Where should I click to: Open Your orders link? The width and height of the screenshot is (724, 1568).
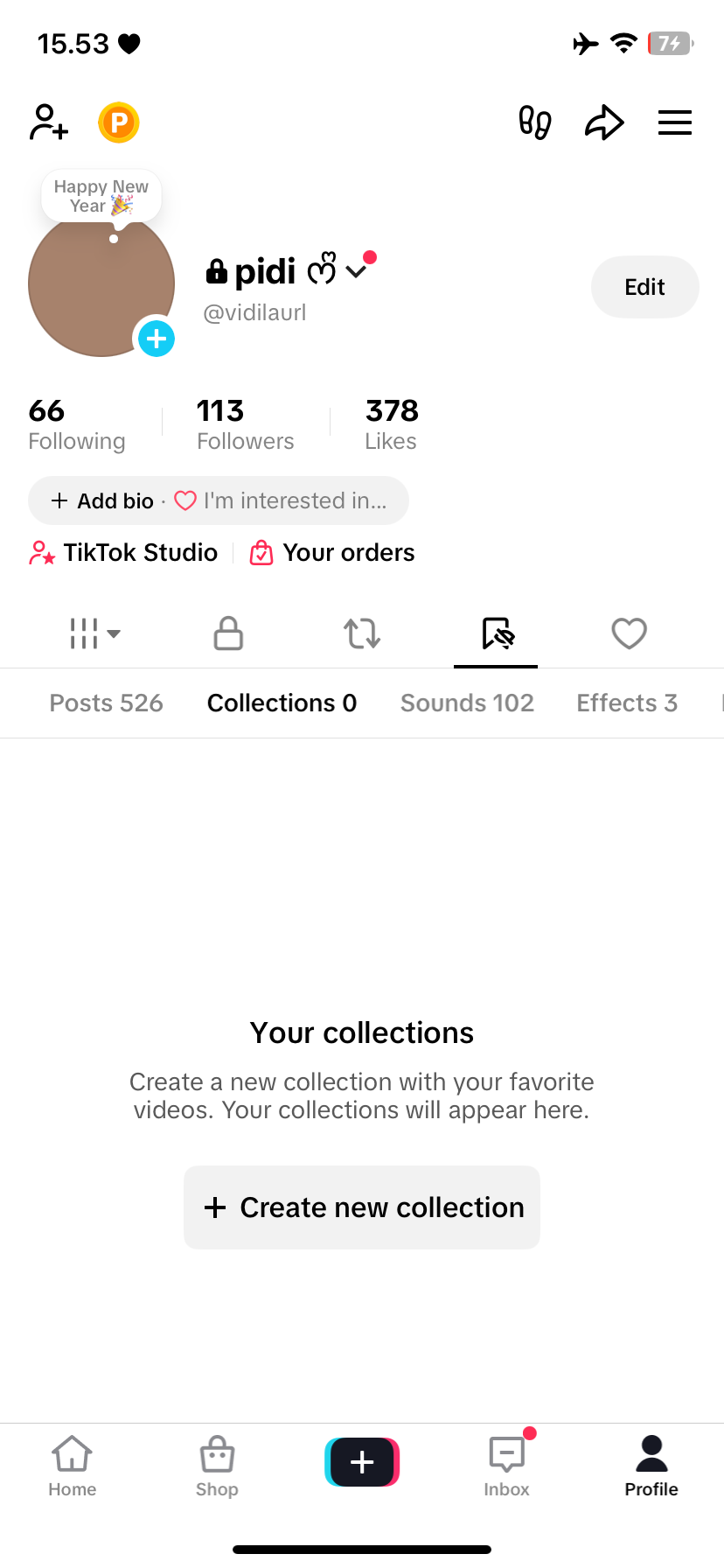click(332, 553)
